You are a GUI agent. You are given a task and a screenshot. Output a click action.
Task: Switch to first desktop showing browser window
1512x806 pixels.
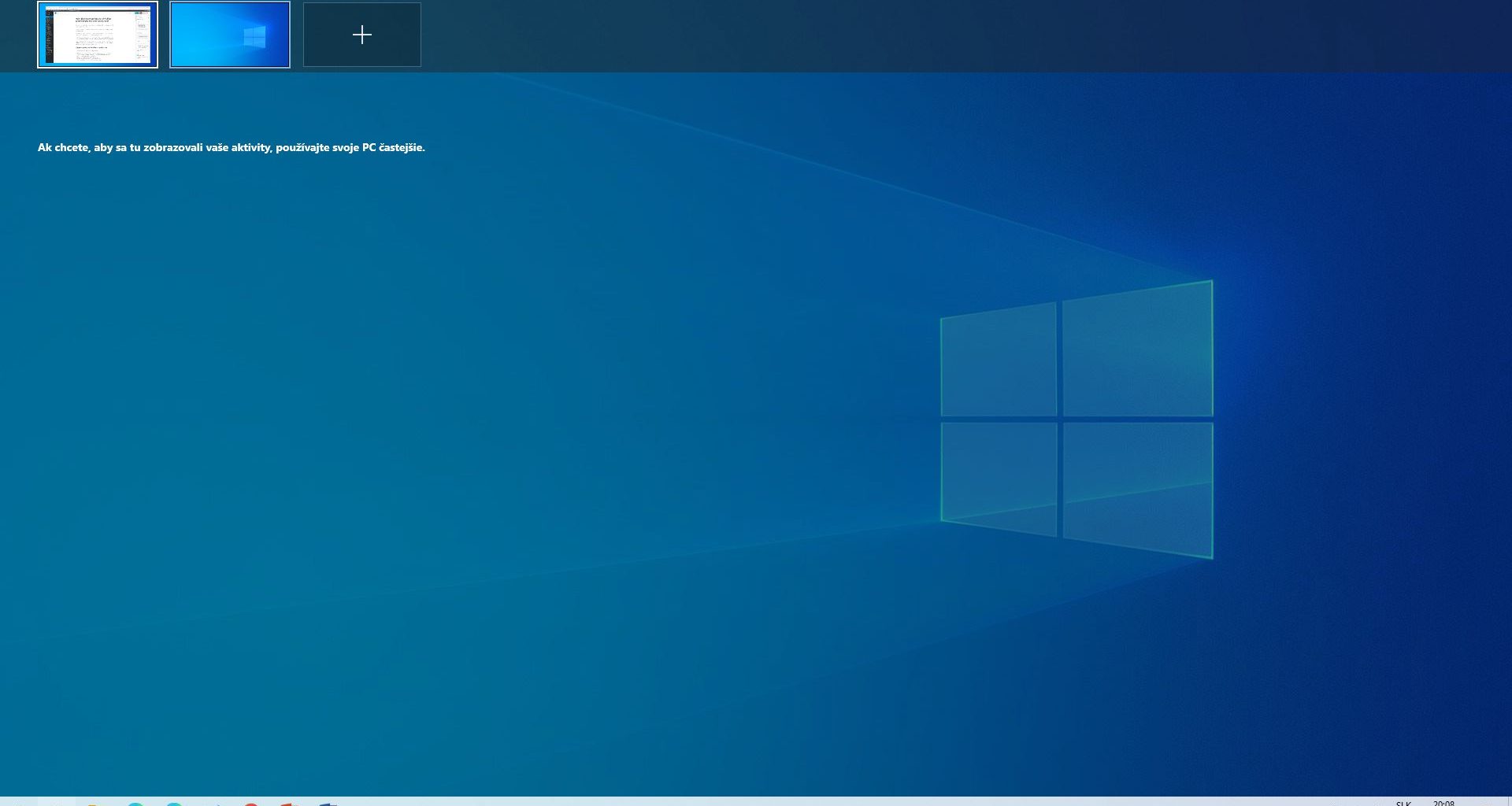pyautogui.click(x=98, y=35)
